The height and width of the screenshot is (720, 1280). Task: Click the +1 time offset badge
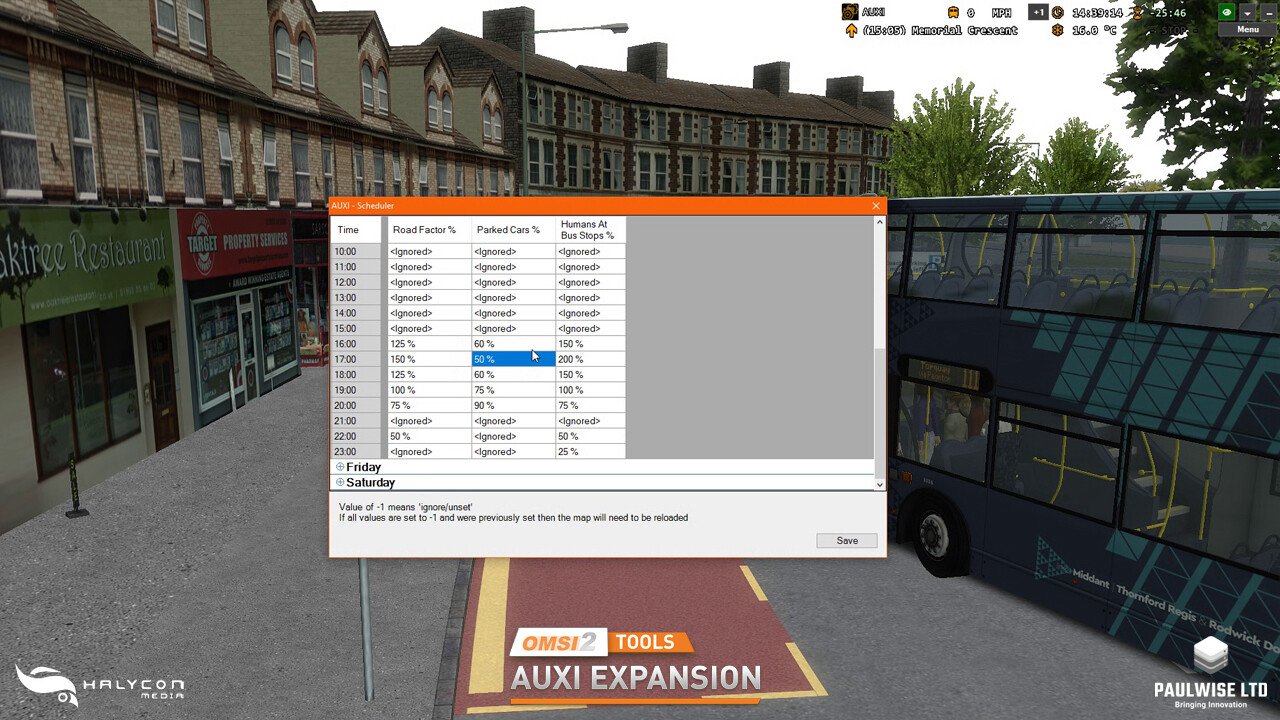coord(1038,12)
